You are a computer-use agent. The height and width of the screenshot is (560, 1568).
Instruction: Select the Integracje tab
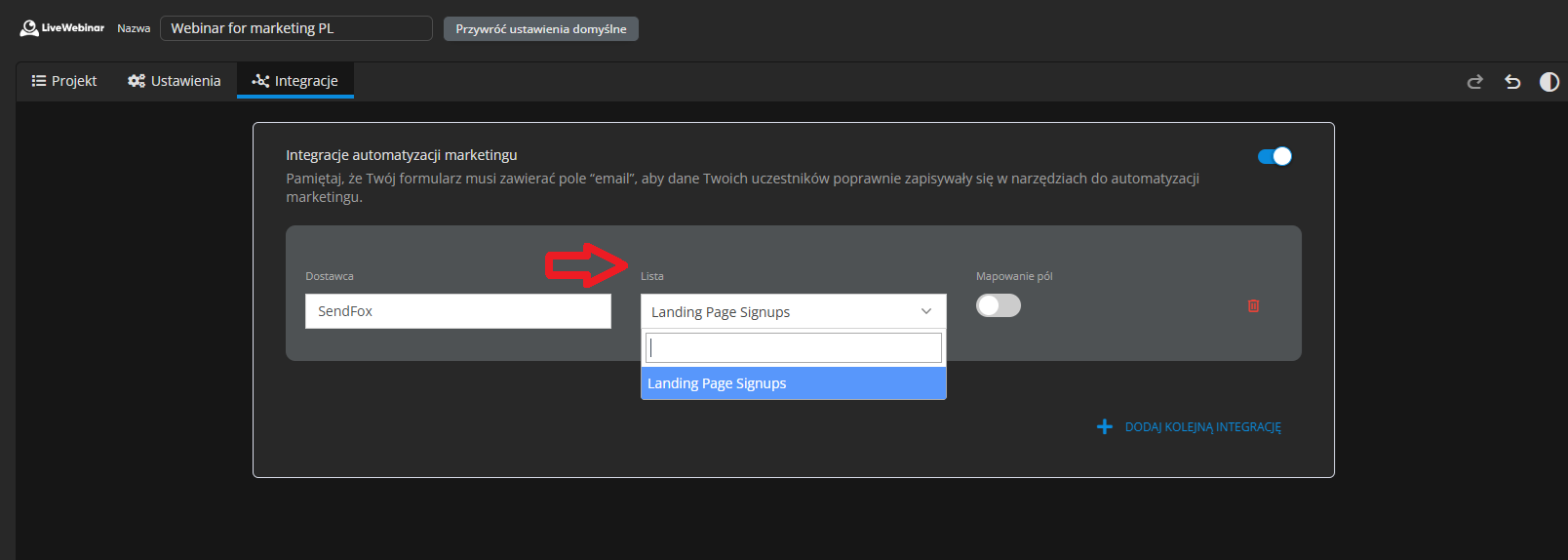click(295, 81)
